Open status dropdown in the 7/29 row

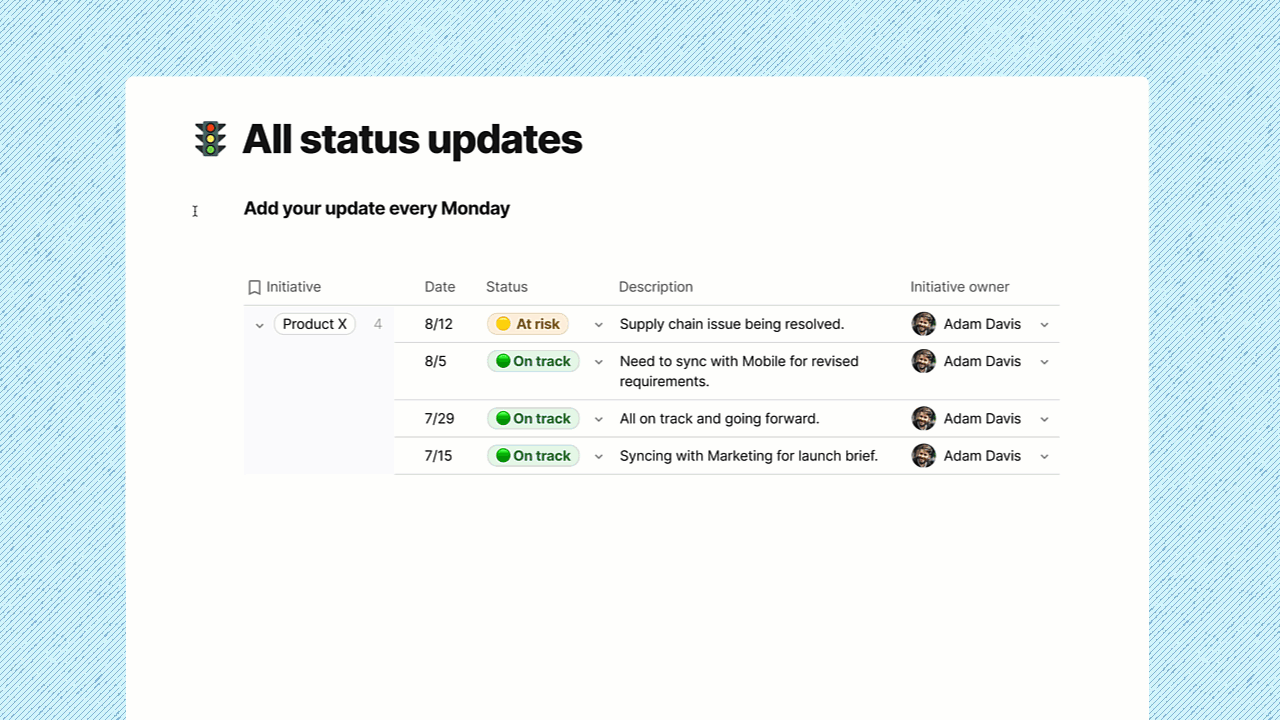(599, 420)
